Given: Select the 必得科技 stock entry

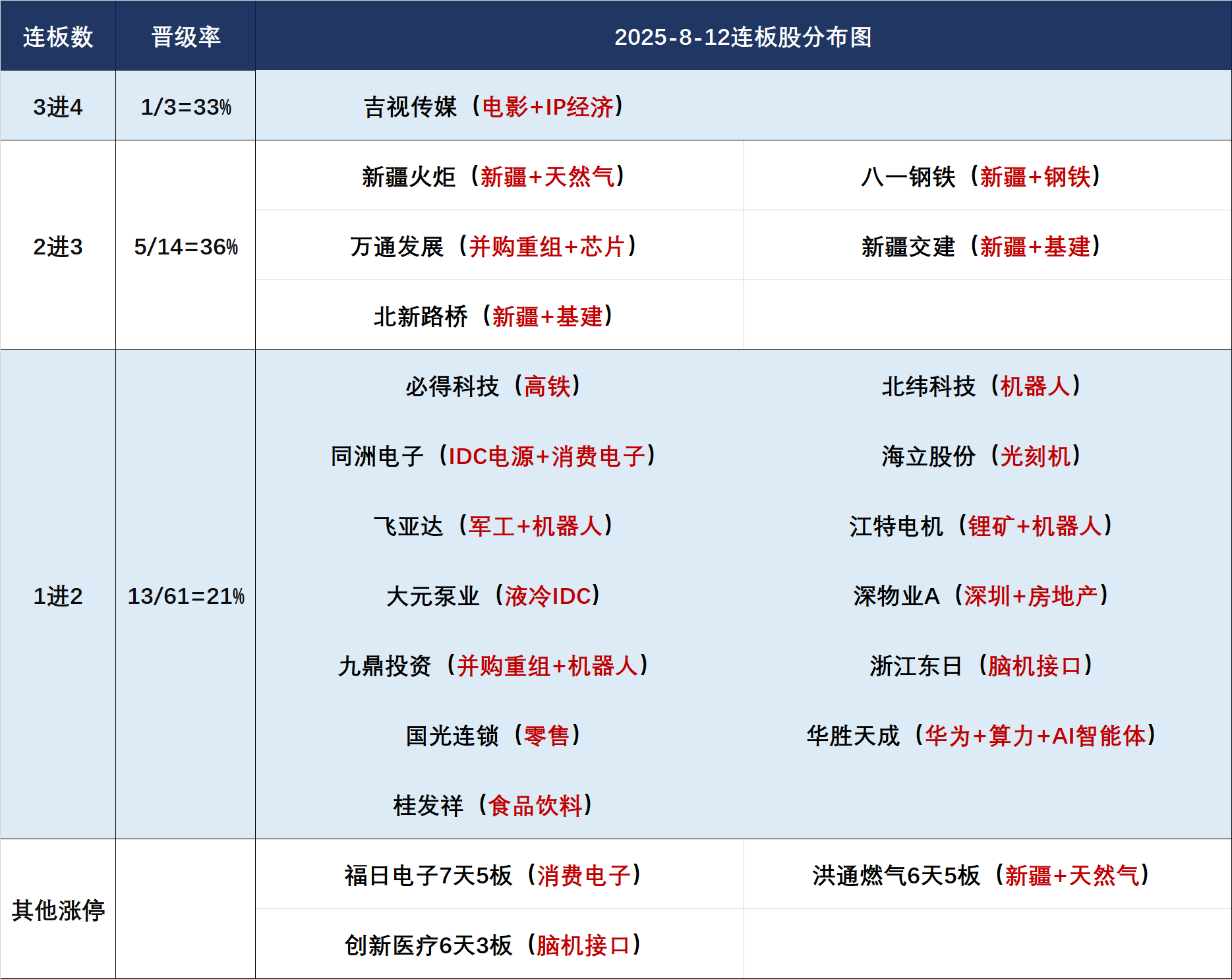Looking at the screenshot, I should pyautogui.click(x=494, y=386).
